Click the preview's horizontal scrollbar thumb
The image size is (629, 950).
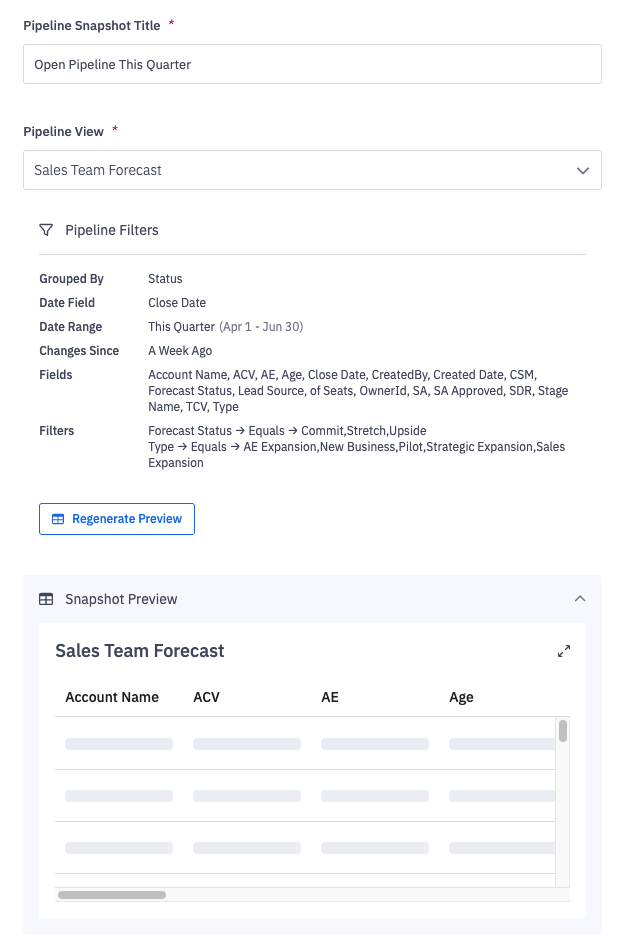click(112, 895)
